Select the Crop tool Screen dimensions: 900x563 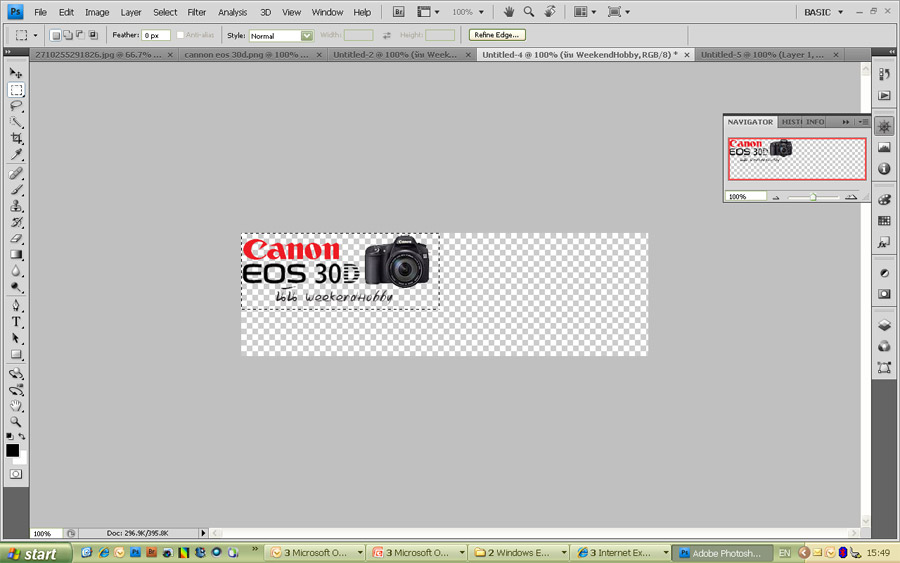16,139
